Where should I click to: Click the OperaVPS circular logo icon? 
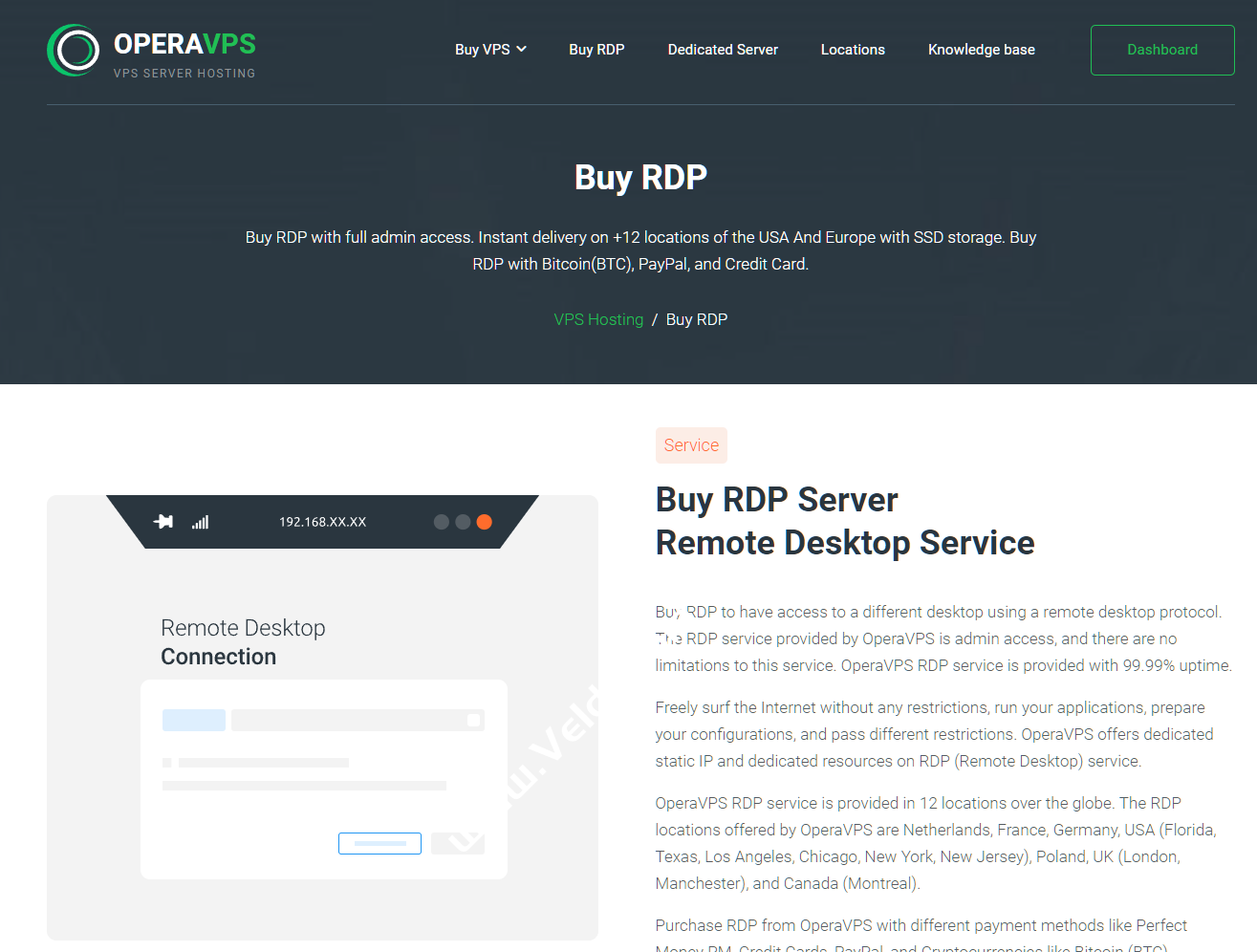point(74,51)
